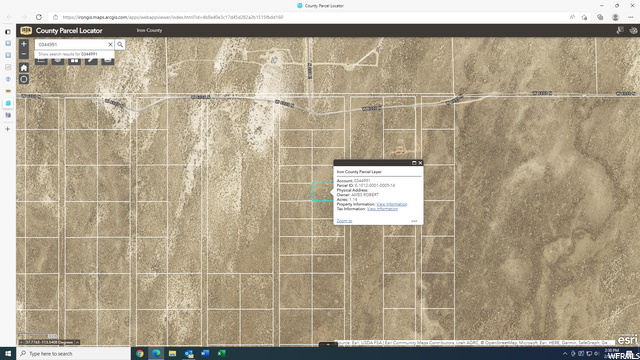Select the first pinned sidebar tab

[8, 43]
